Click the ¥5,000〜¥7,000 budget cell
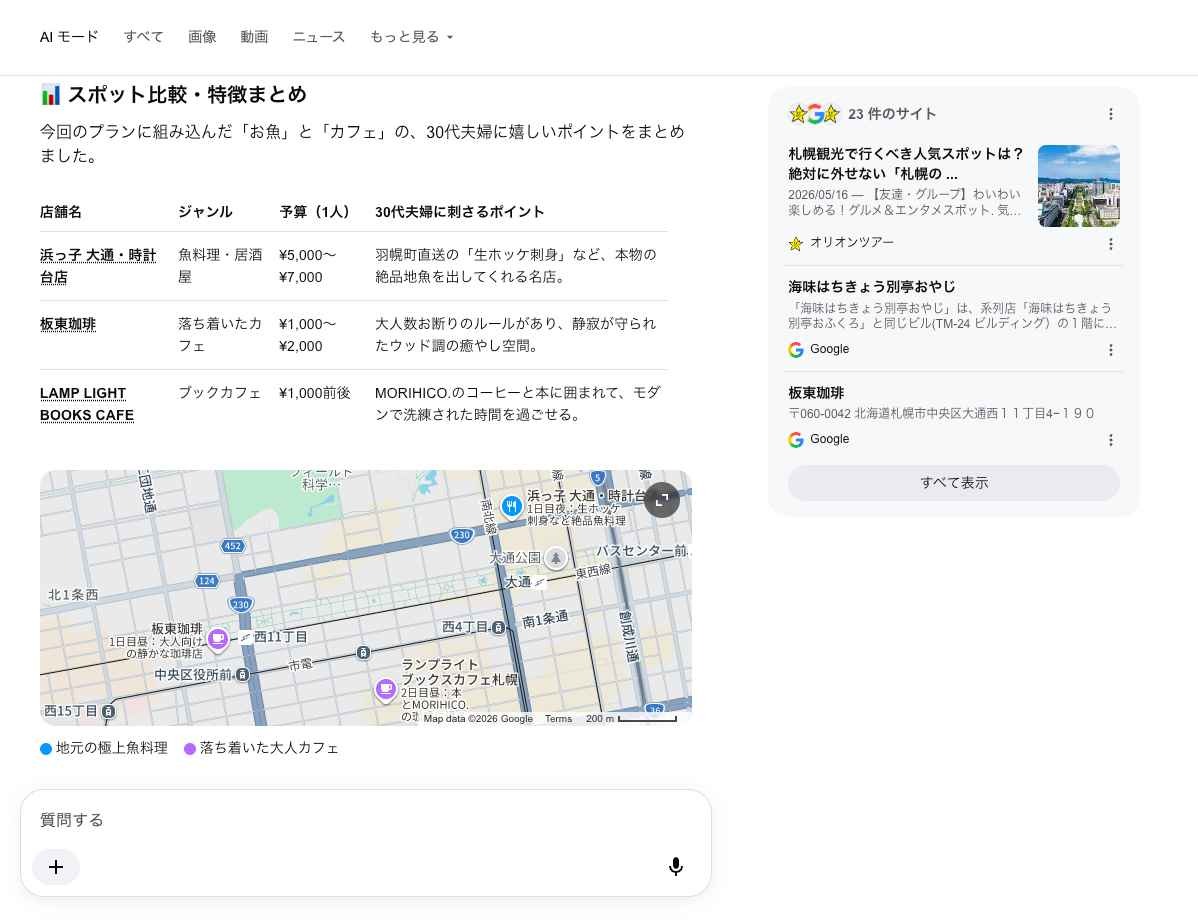The width and height of the screenshot is (1198, 920). (x=307, y=266)
